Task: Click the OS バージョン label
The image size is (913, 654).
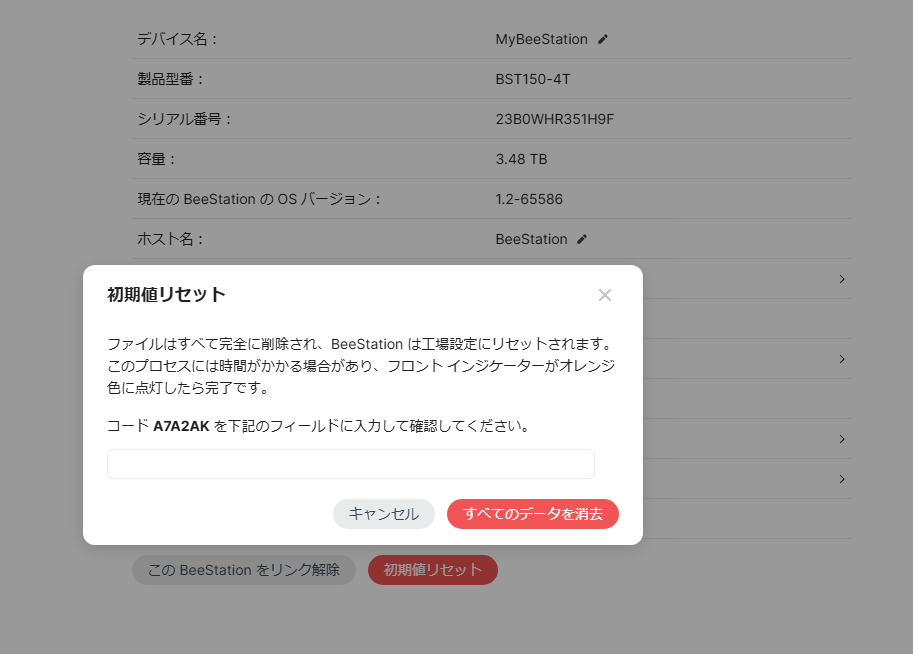Action: click(259, 199)
